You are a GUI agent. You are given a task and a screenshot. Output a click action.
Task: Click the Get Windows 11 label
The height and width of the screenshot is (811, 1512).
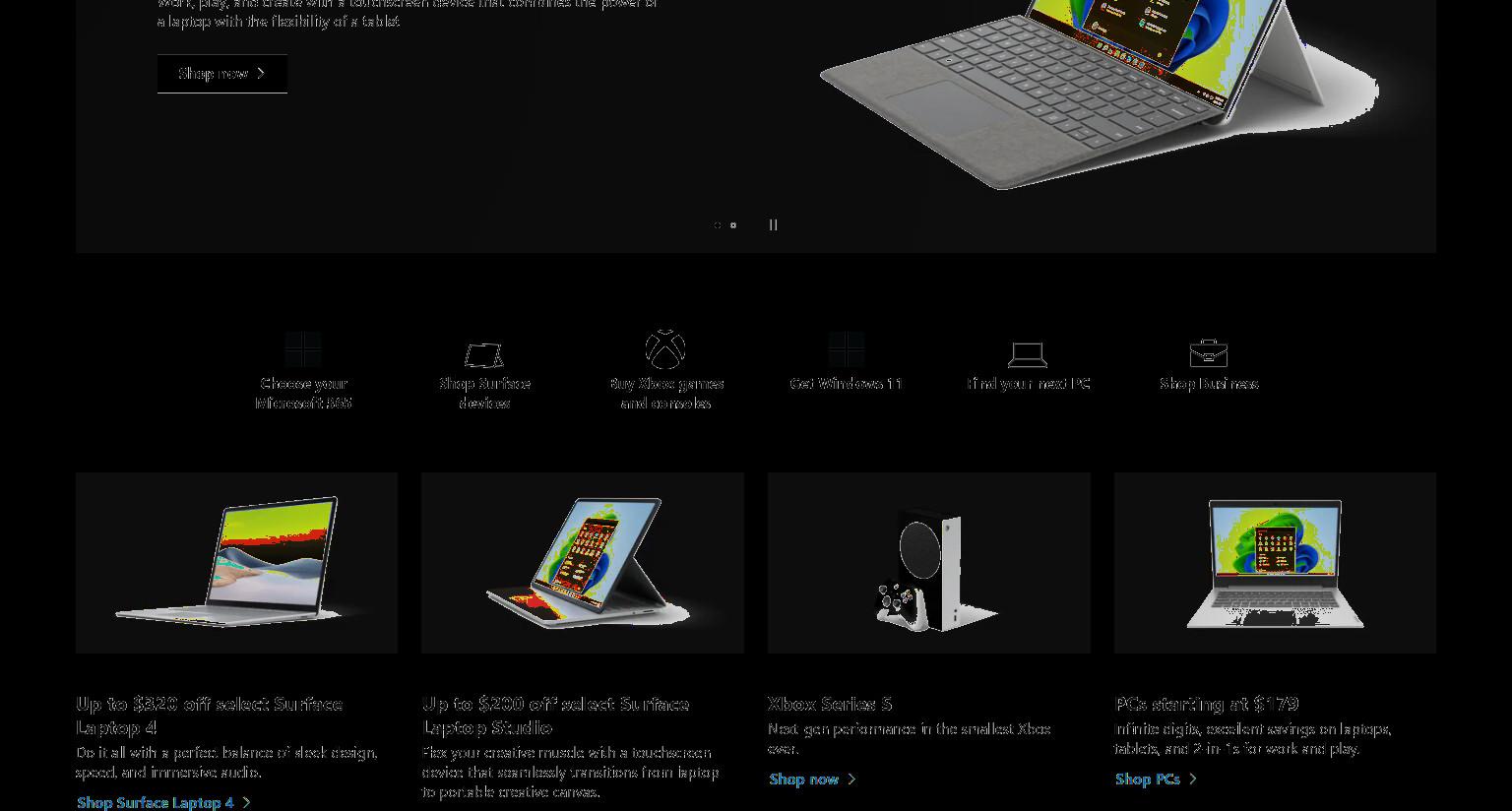point(847,384)
